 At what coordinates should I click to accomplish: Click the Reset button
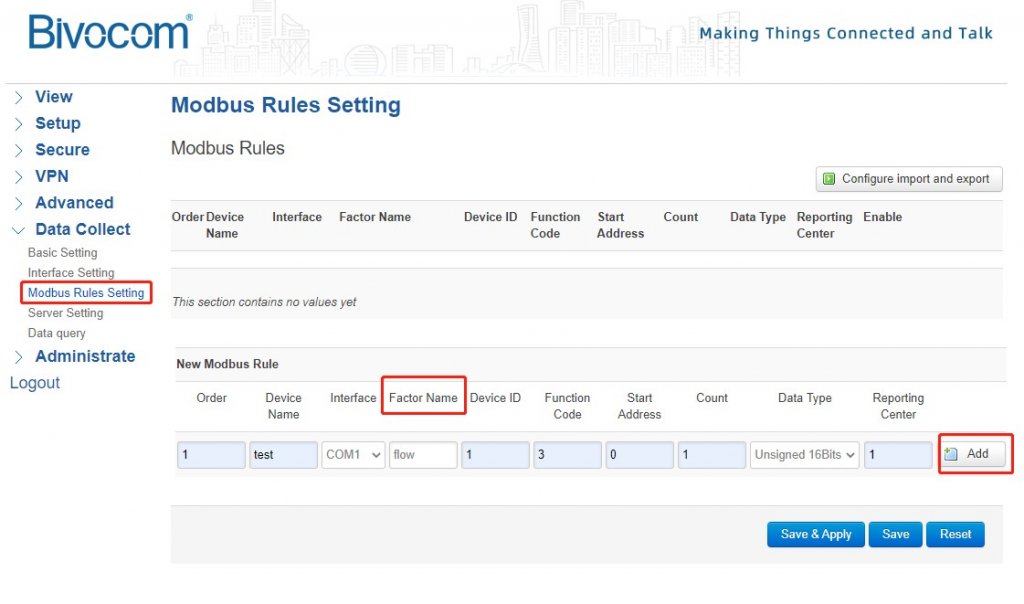click(x=955, y=534)
